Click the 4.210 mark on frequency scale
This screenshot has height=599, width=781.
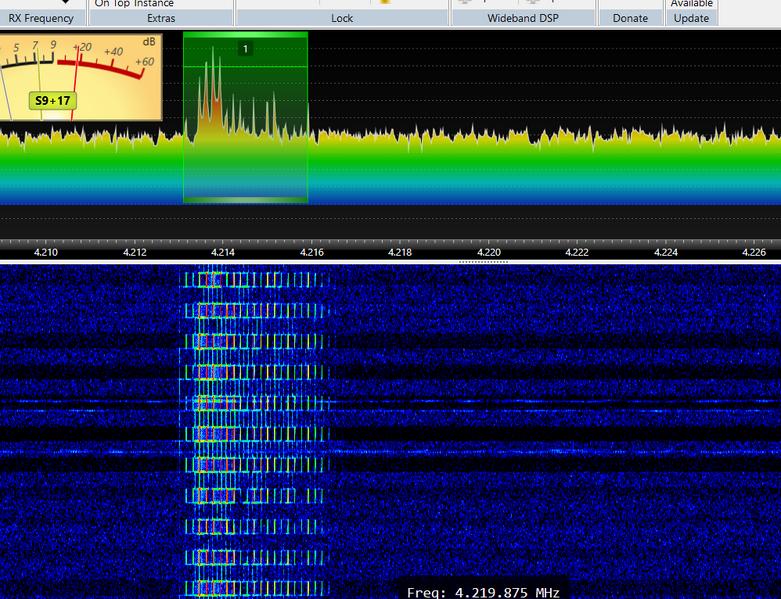click(x=46, y=252)
